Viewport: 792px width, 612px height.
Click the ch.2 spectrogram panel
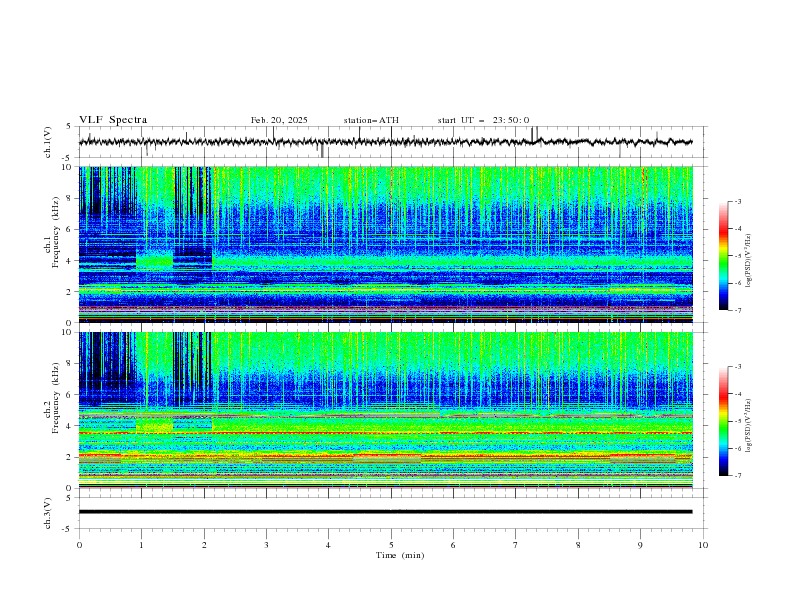pyautogui.click(x=386, y=410)
